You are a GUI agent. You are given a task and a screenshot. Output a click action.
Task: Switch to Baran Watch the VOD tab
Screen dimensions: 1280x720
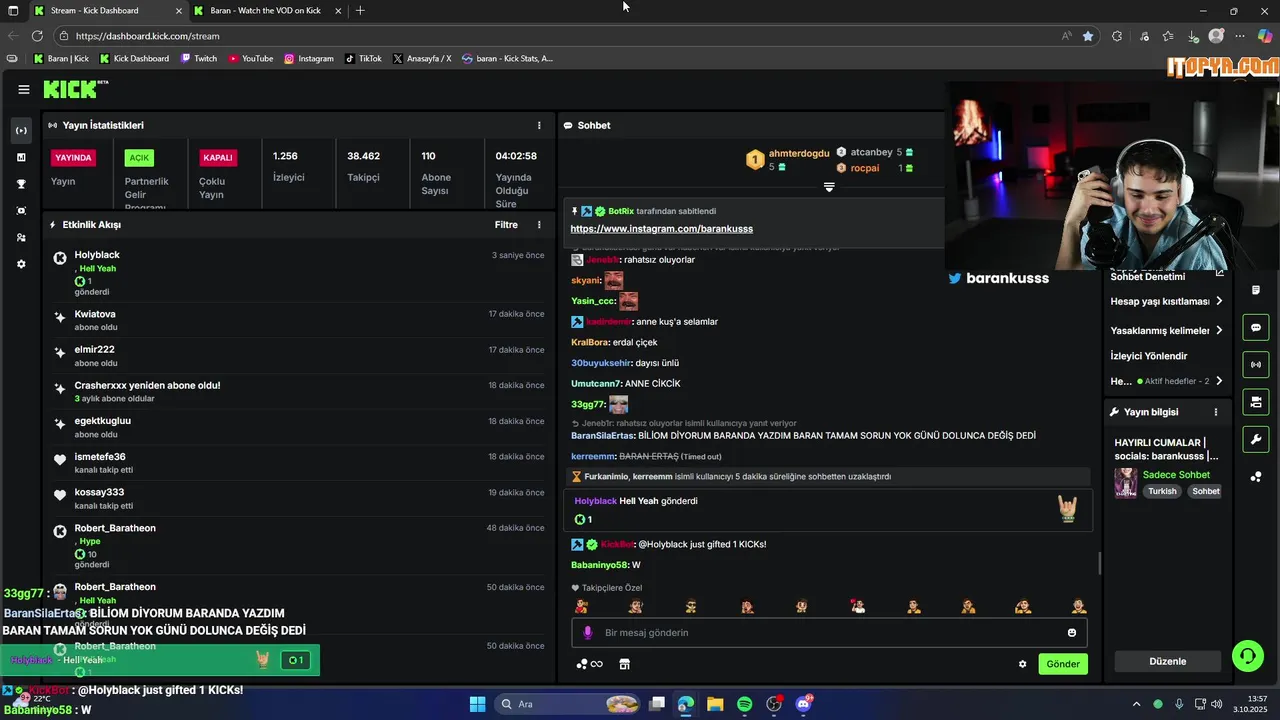click(268, 11)
